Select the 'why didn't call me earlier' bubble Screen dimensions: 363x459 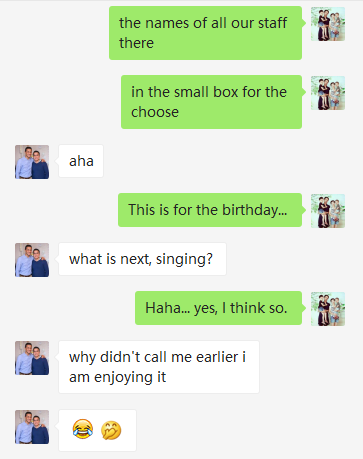pos(159,367)
